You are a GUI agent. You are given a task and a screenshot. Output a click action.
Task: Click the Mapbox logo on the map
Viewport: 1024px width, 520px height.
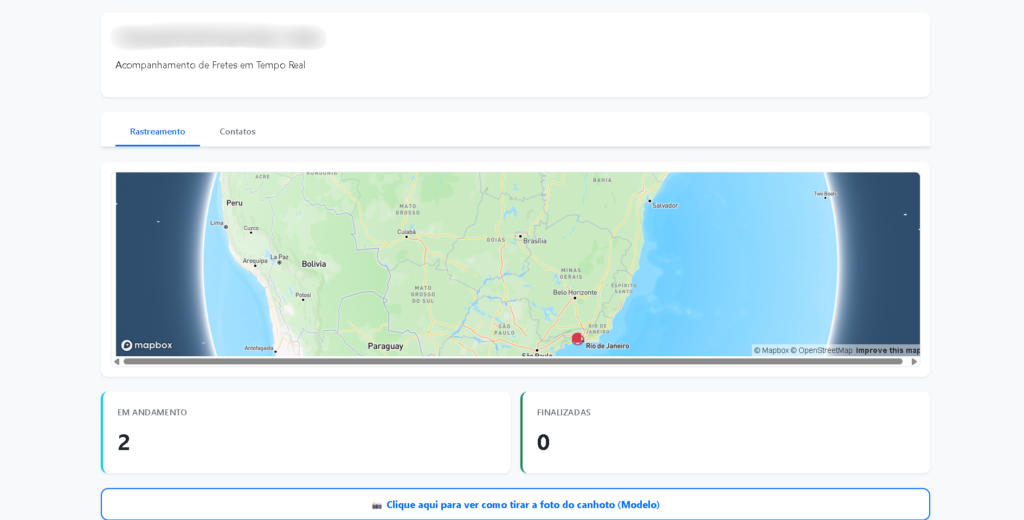pyautogui.click(x=147, y=345)
